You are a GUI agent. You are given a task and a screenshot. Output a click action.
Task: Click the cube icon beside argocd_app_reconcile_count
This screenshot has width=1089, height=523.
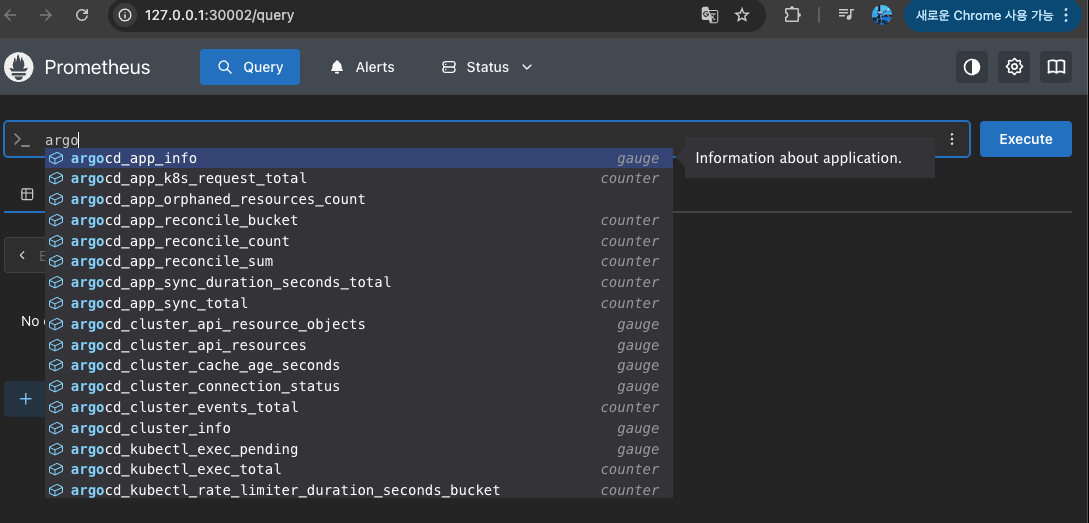tap(56, 241)
